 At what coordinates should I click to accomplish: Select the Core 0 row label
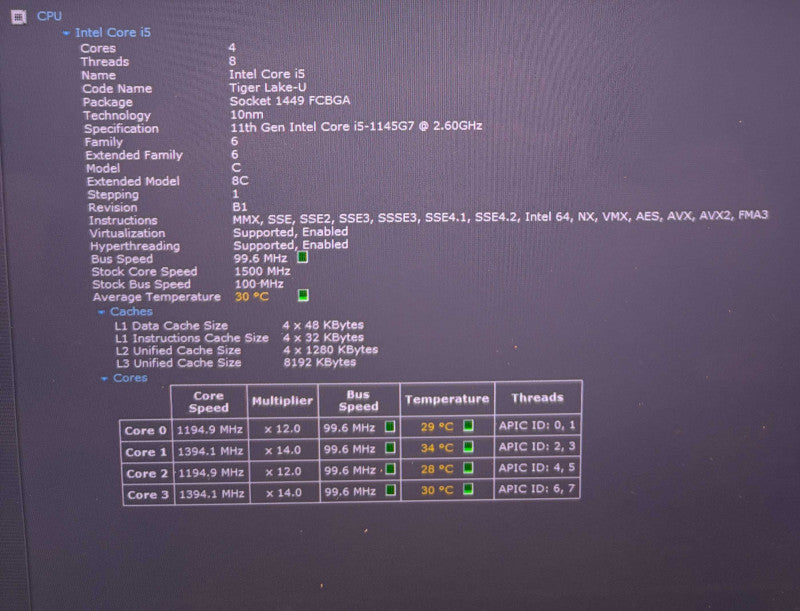pyautogui.click(x=146, y=430)
